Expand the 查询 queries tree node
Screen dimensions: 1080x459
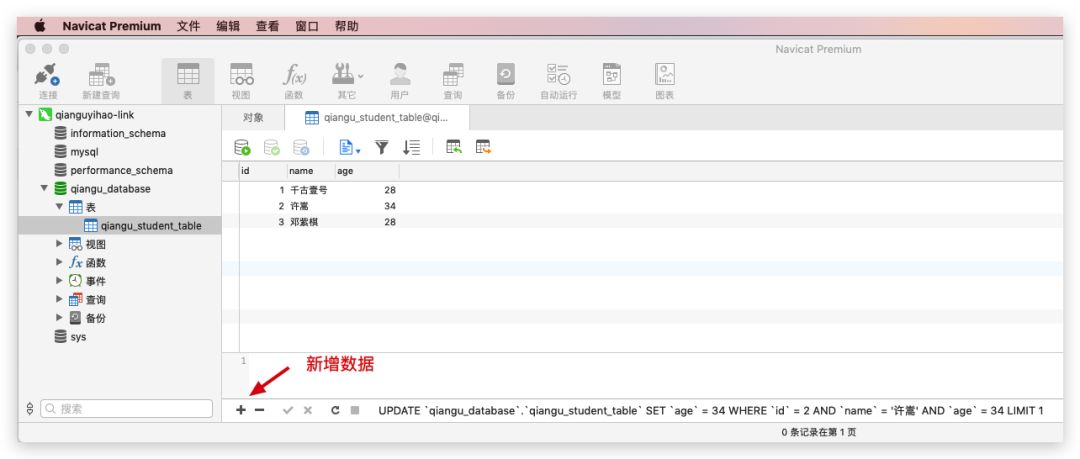(x=59, y=300)
